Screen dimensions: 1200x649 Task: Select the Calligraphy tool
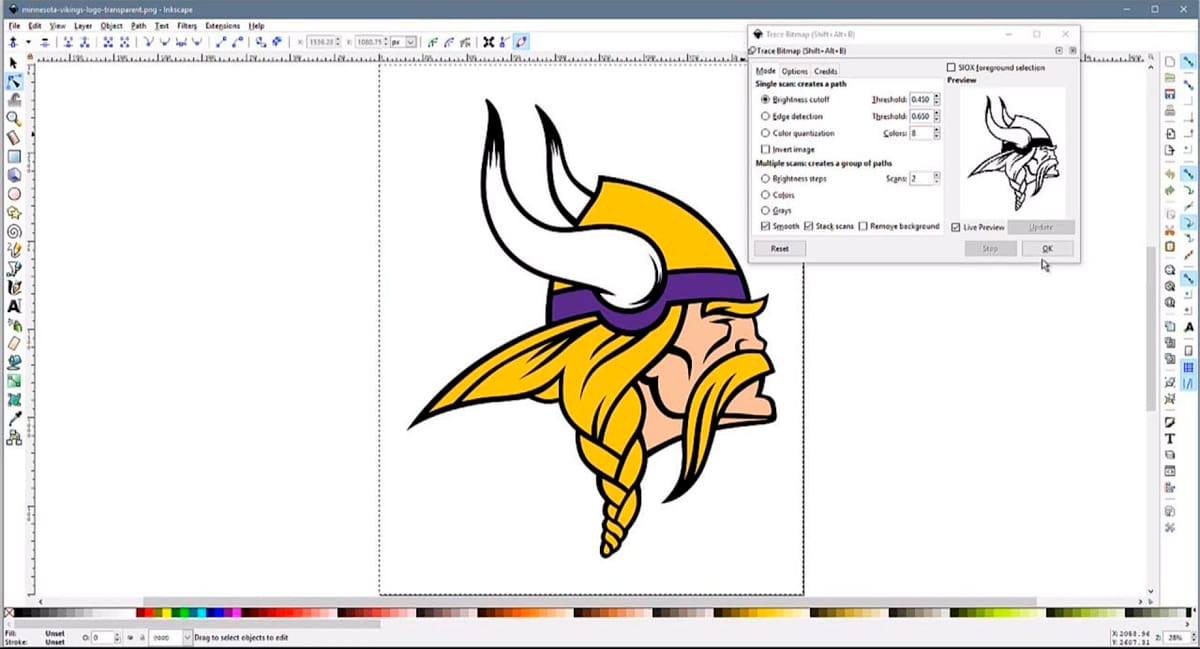click(14, 287)
